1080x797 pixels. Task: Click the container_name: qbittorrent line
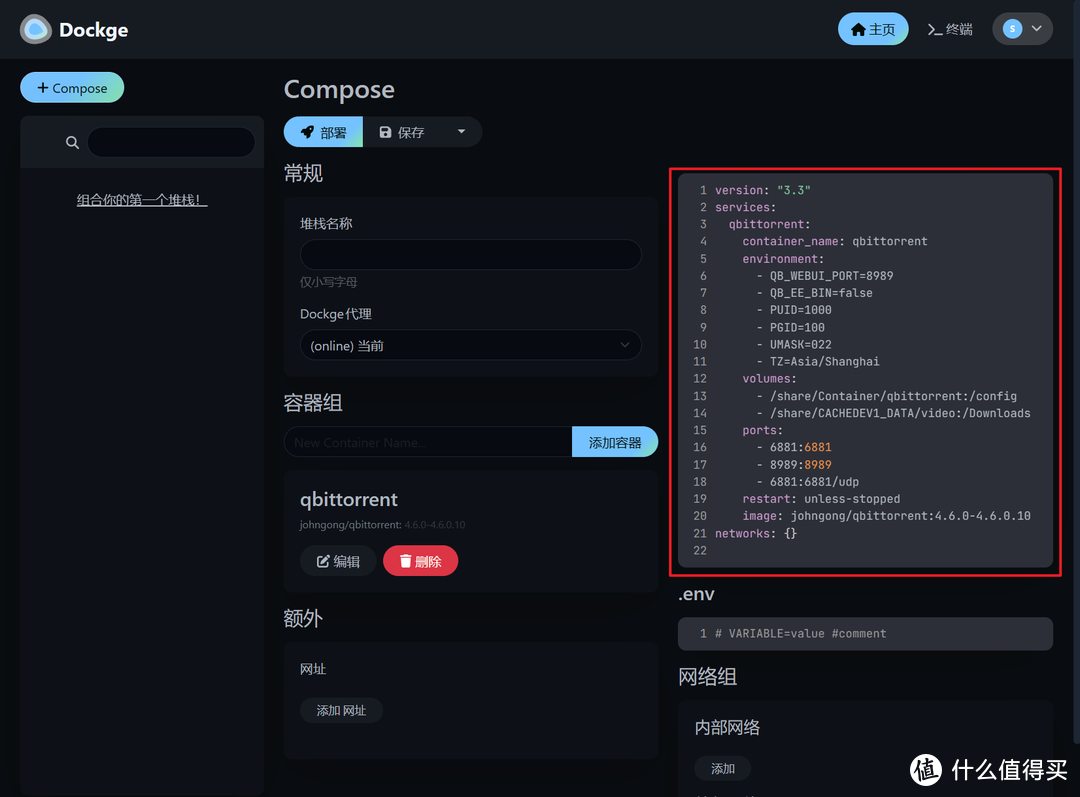coord(835,241)
